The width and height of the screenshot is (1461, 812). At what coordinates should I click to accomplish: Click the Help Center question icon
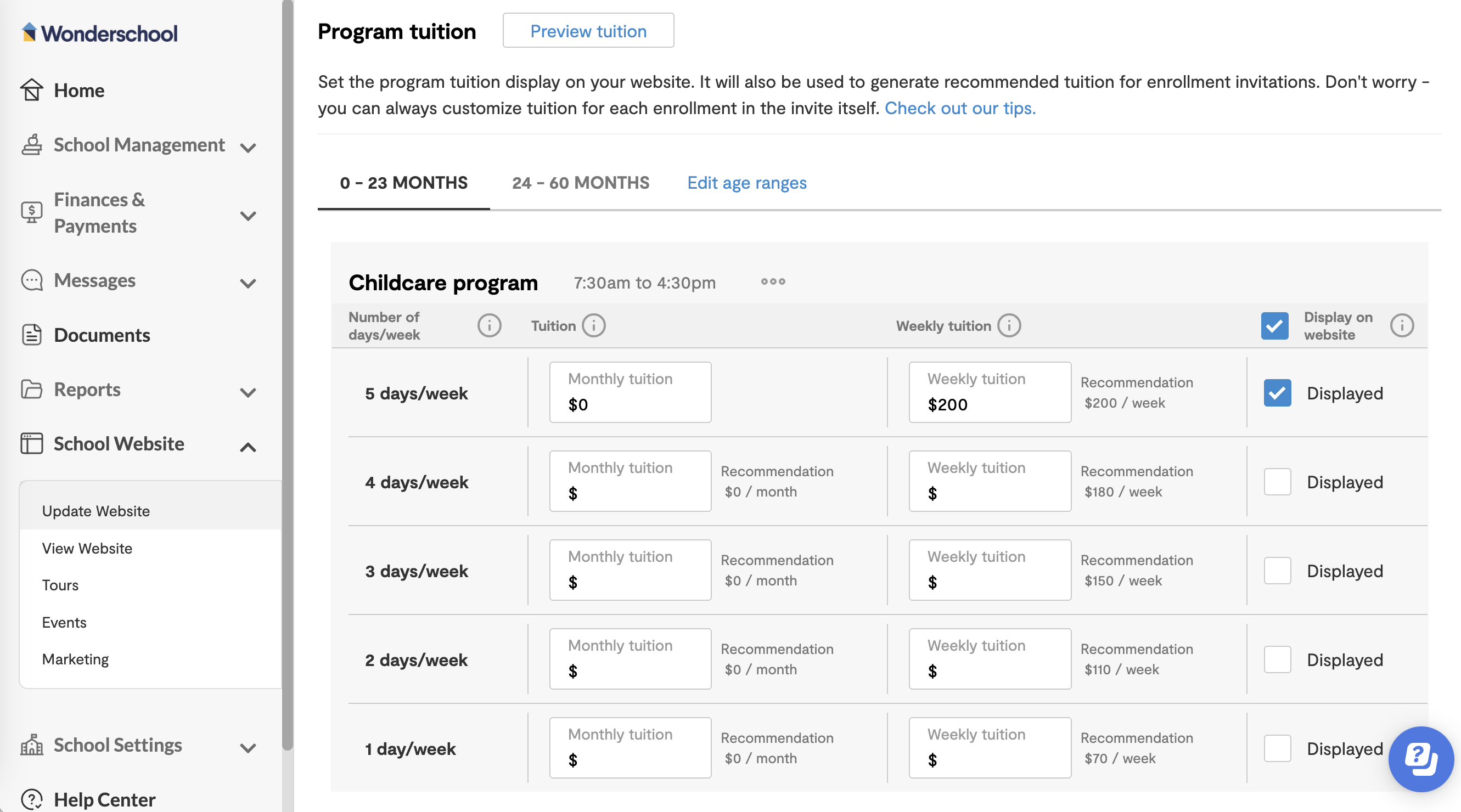32,799
